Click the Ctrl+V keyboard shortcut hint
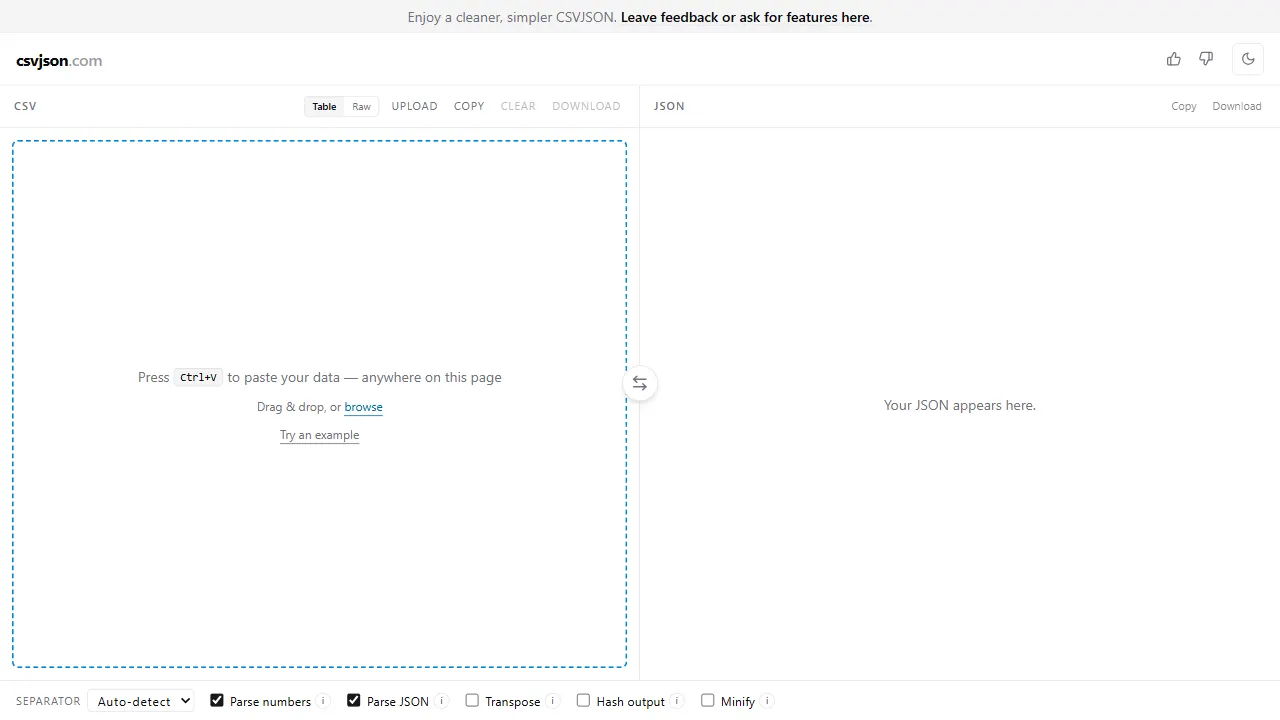Image resolution: width=1280 pixels, height=720 pixels. pos(198,377)
